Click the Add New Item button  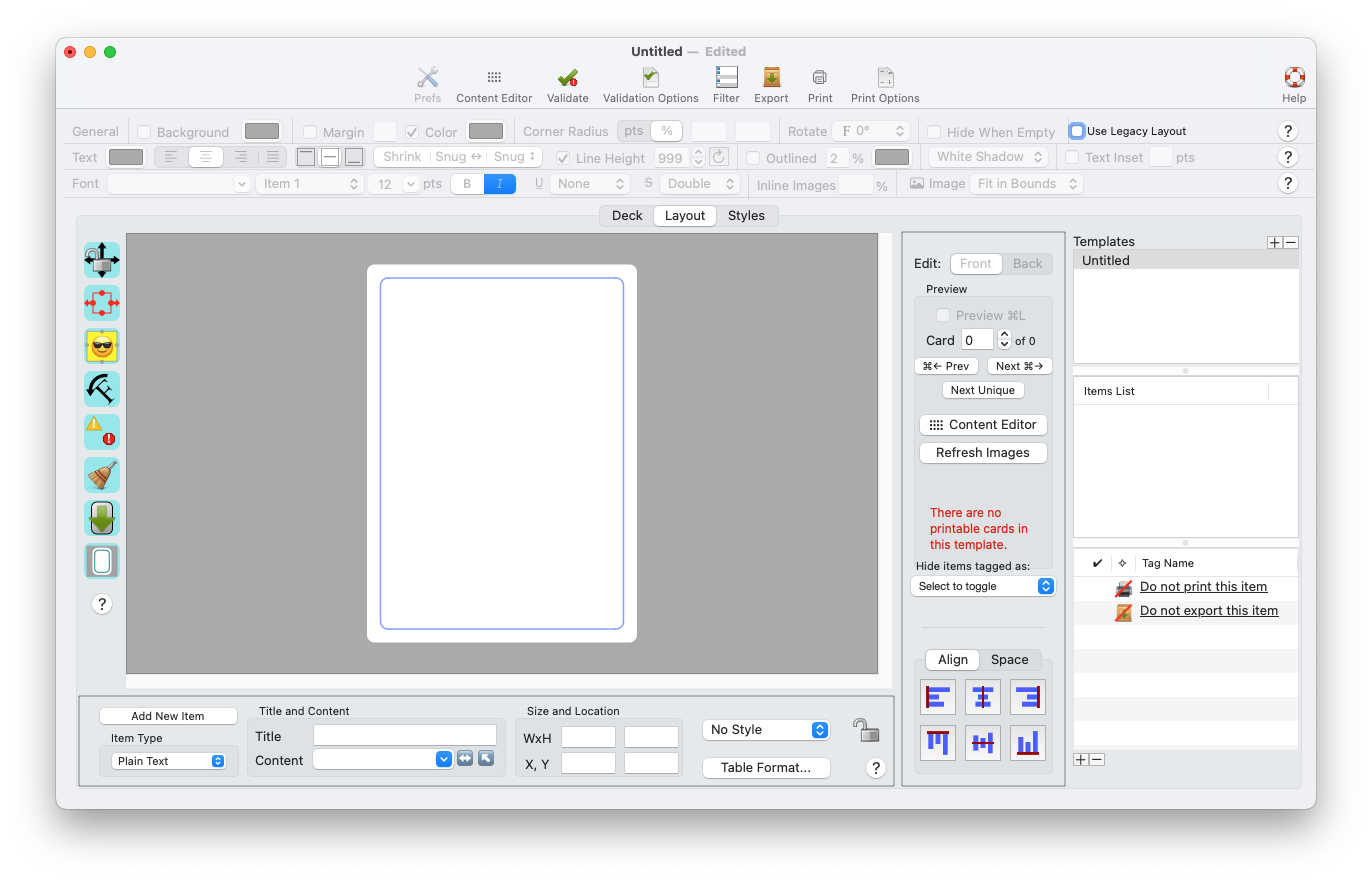168,716
